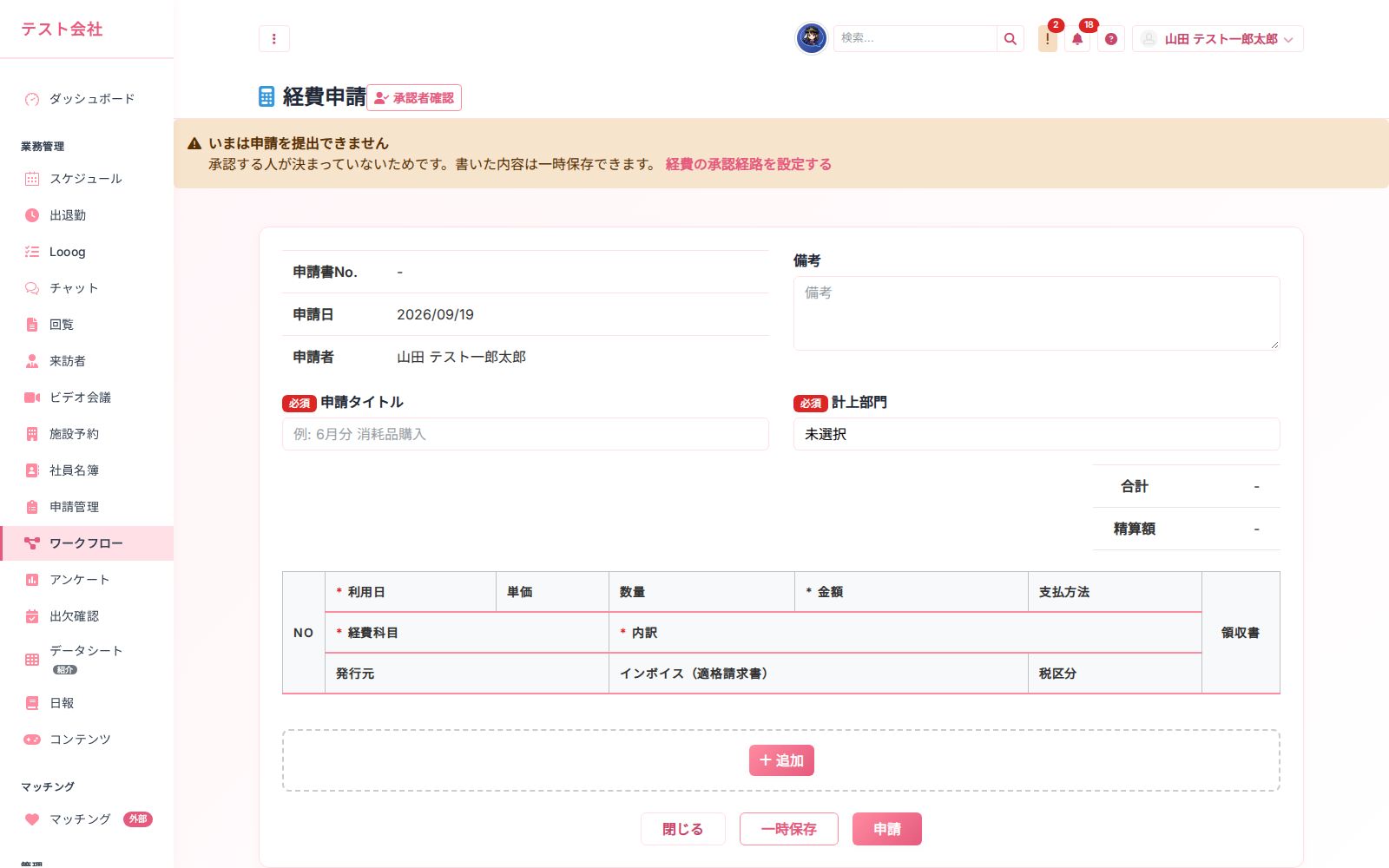Click the 外部 badge next to マッチング

tap(137, 819)
